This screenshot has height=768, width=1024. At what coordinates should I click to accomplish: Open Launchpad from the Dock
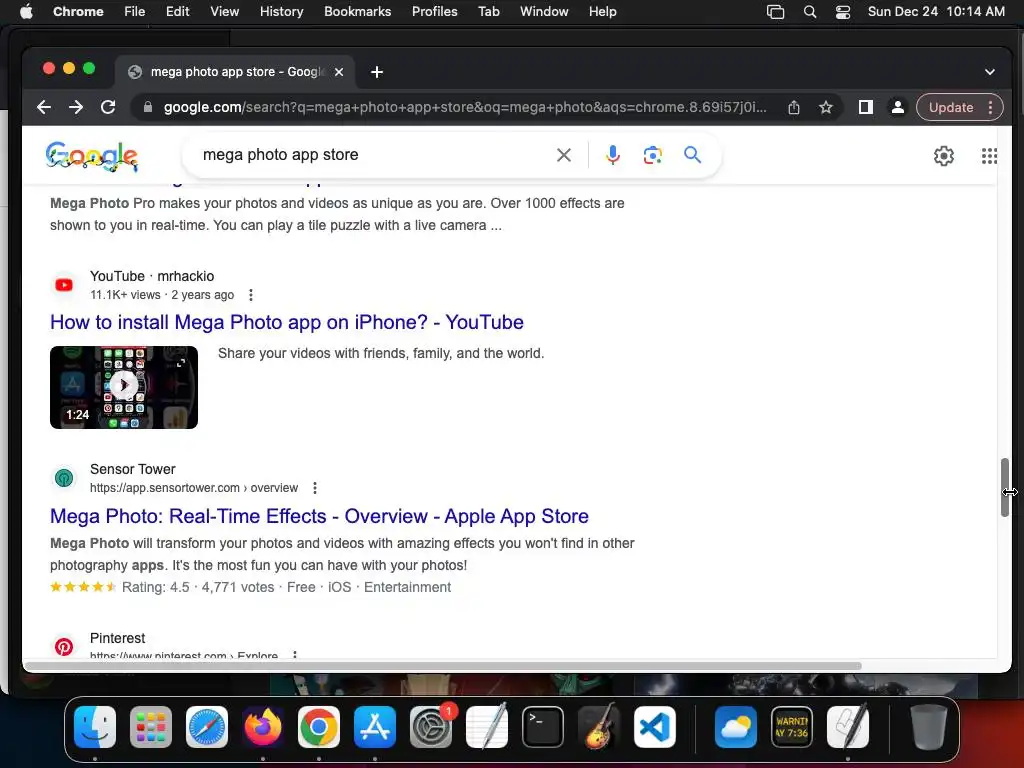(151, 727)
